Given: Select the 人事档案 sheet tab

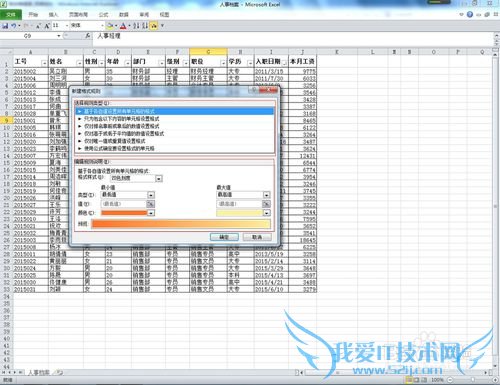Looking at the screenshot, I should 39,372.
